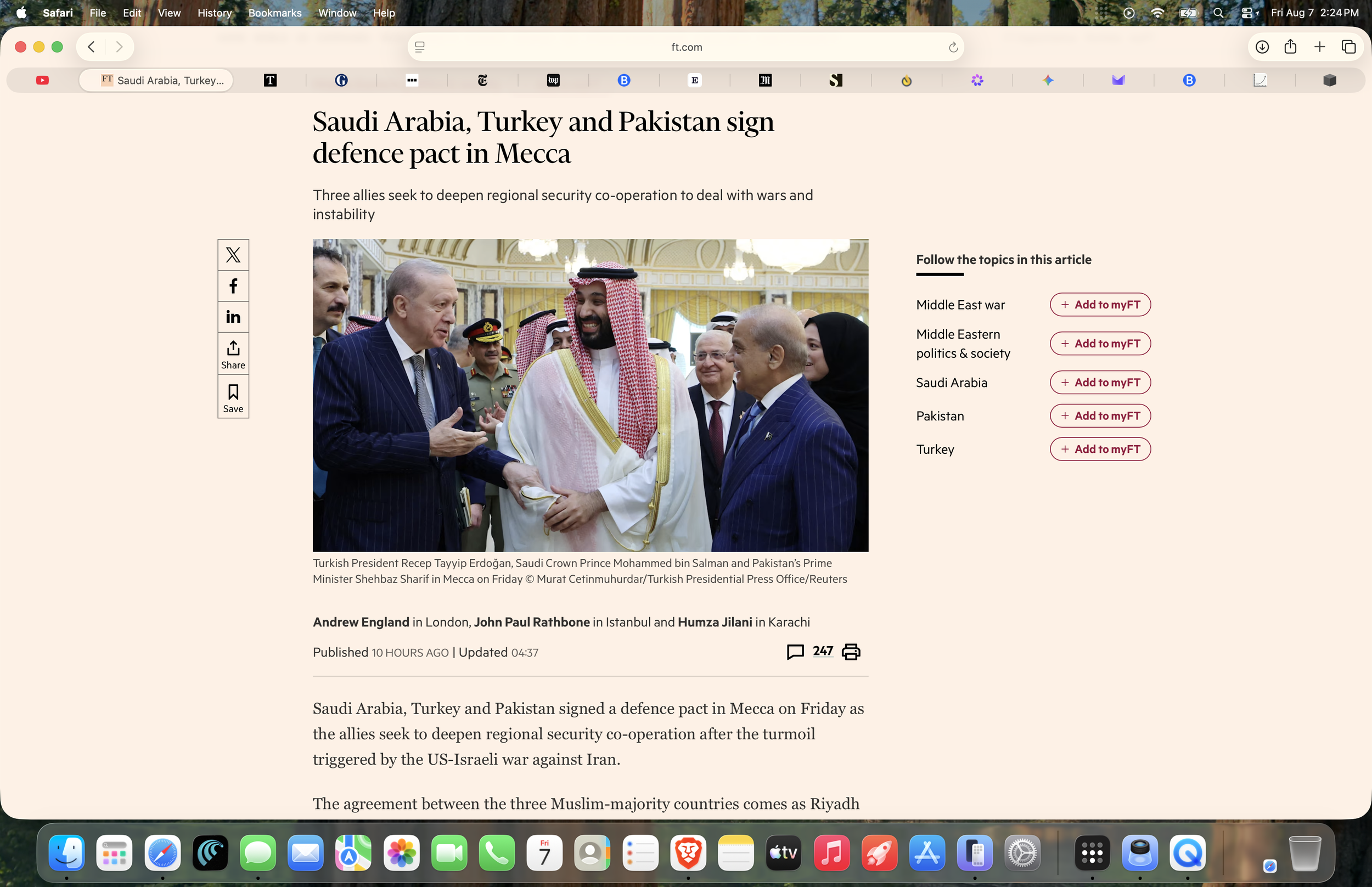Open the Help menu
The image size is (1372, 887).
coord(384,13)
